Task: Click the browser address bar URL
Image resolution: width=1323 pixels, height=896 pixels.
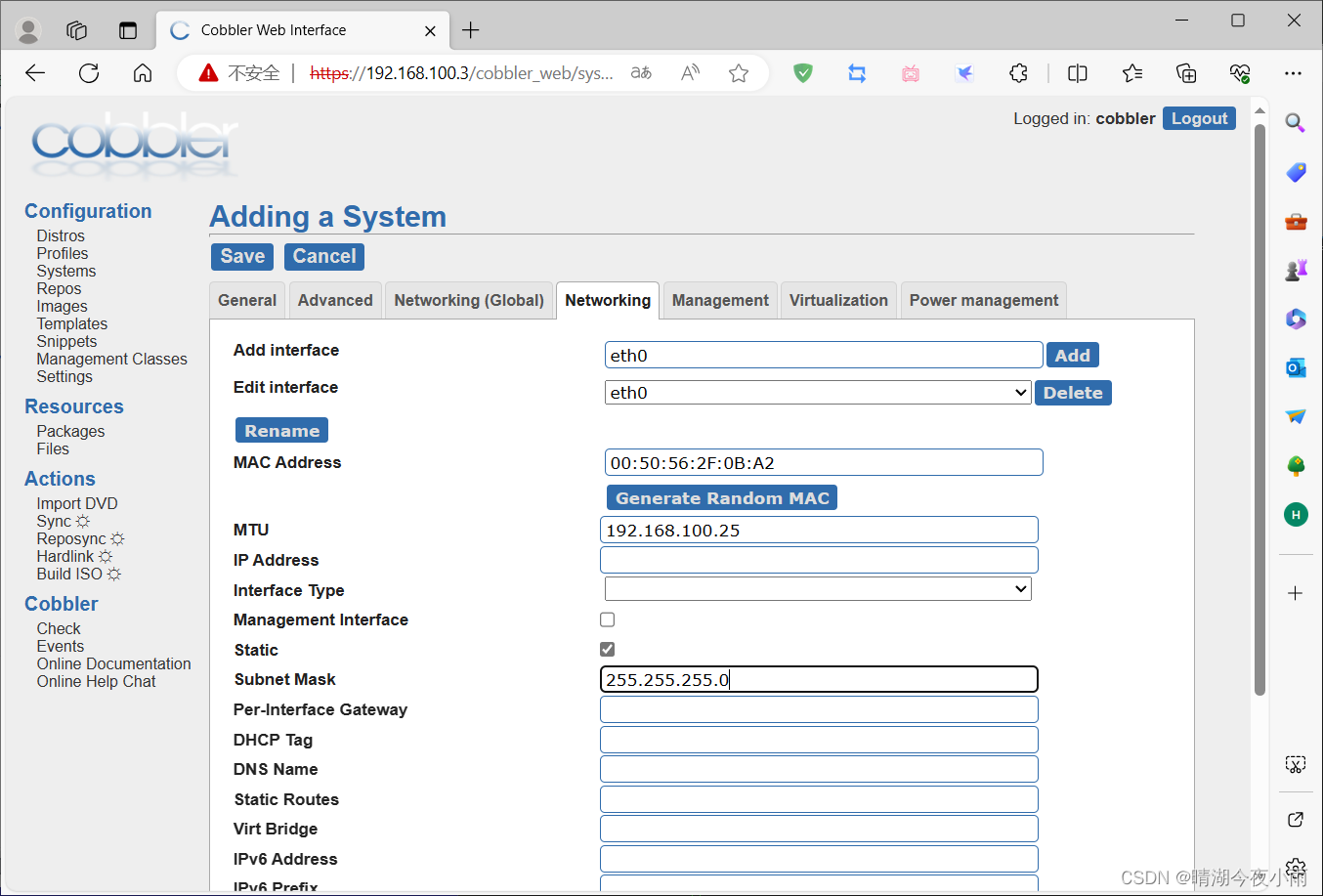Action: [461, 73]
